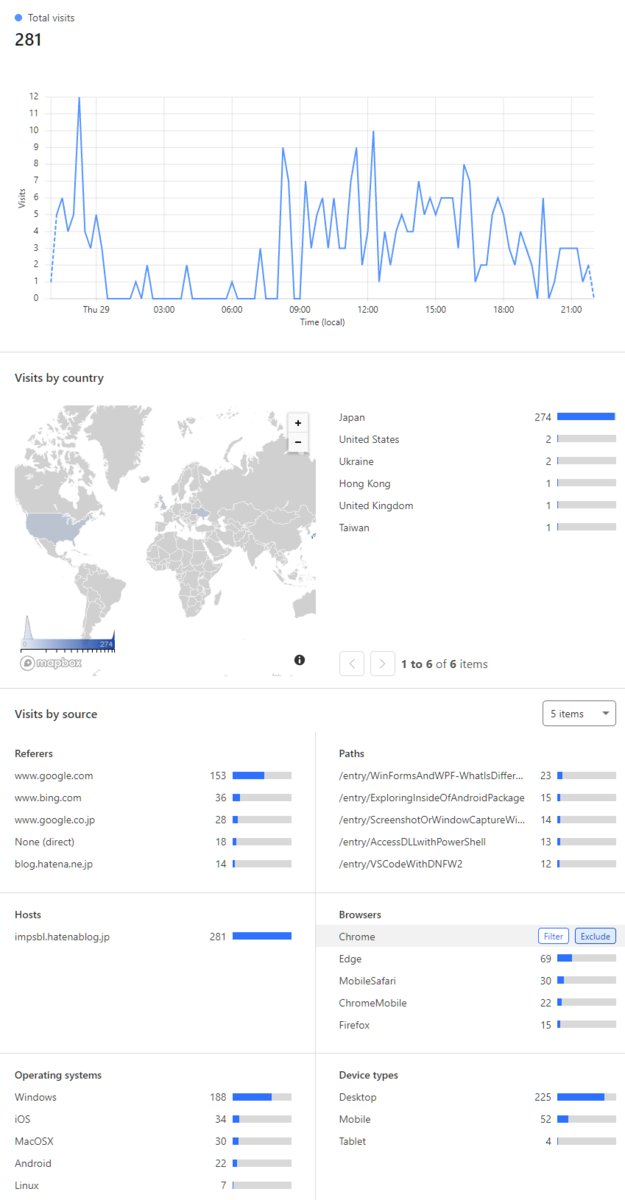The height and width of the screenshot is (1200, 625).
Task: Select path /entry/WinFormsAndWPF-WhatIsDiffer...
Action: coord(477,776)
